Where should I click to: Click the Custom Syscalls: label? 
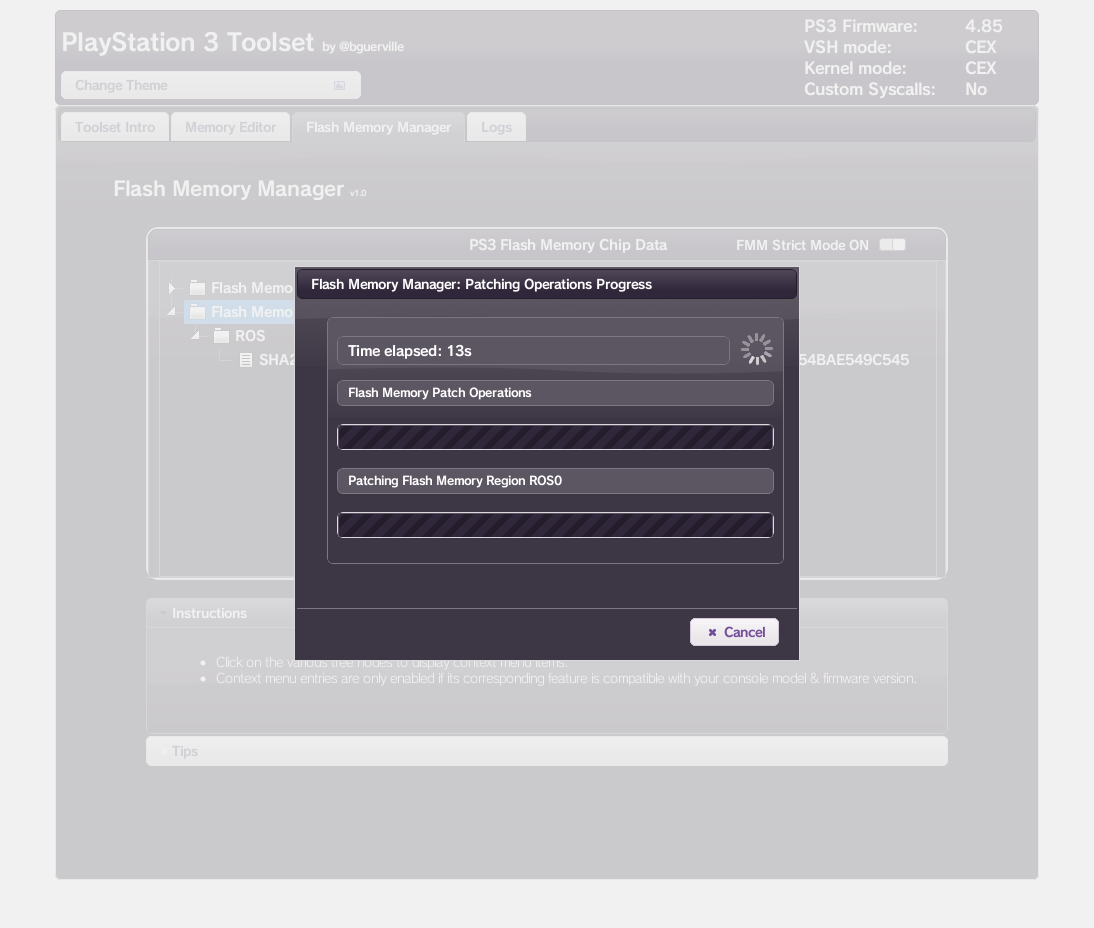click(869, 89)
